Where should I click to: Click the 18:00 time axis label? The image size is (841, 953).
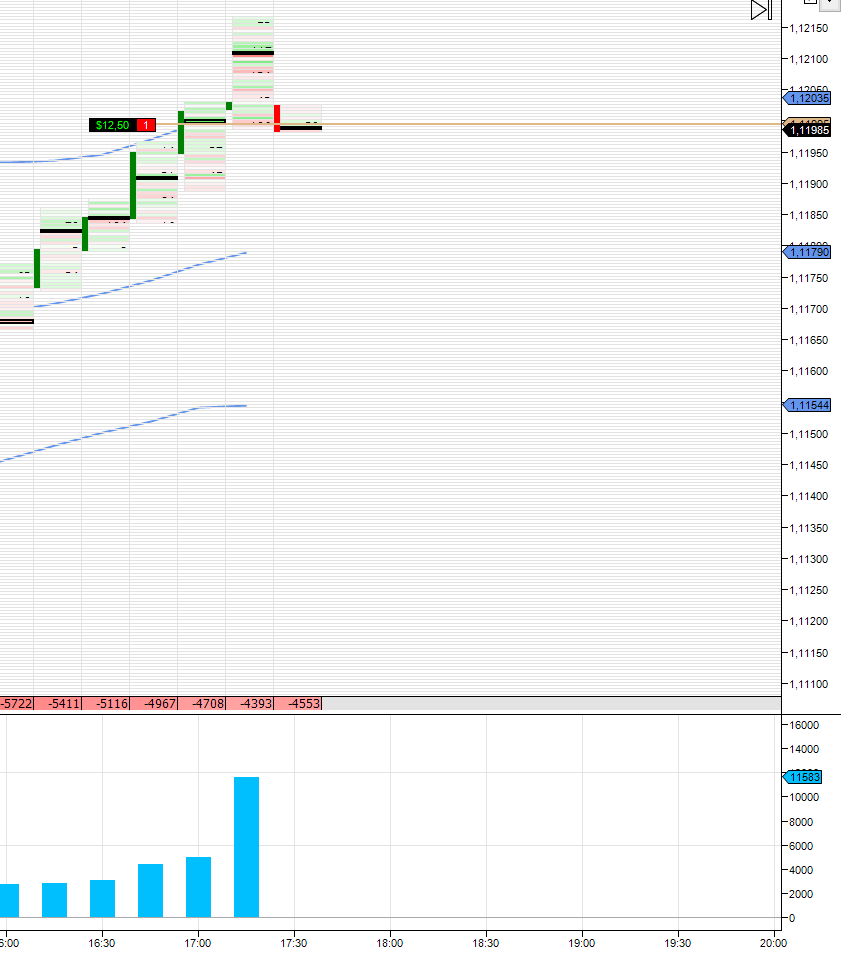tap(390, 943)
